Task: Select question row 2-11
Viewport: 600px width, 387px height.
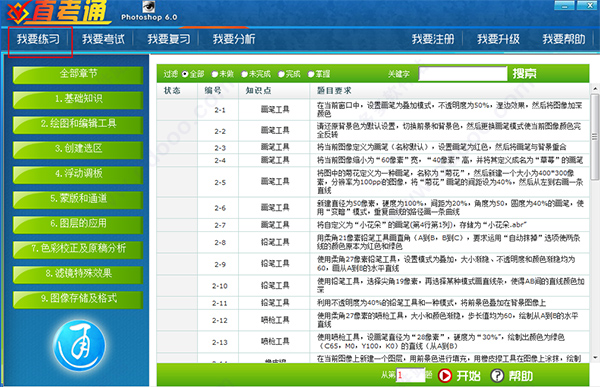Action: tap(373, 303)
